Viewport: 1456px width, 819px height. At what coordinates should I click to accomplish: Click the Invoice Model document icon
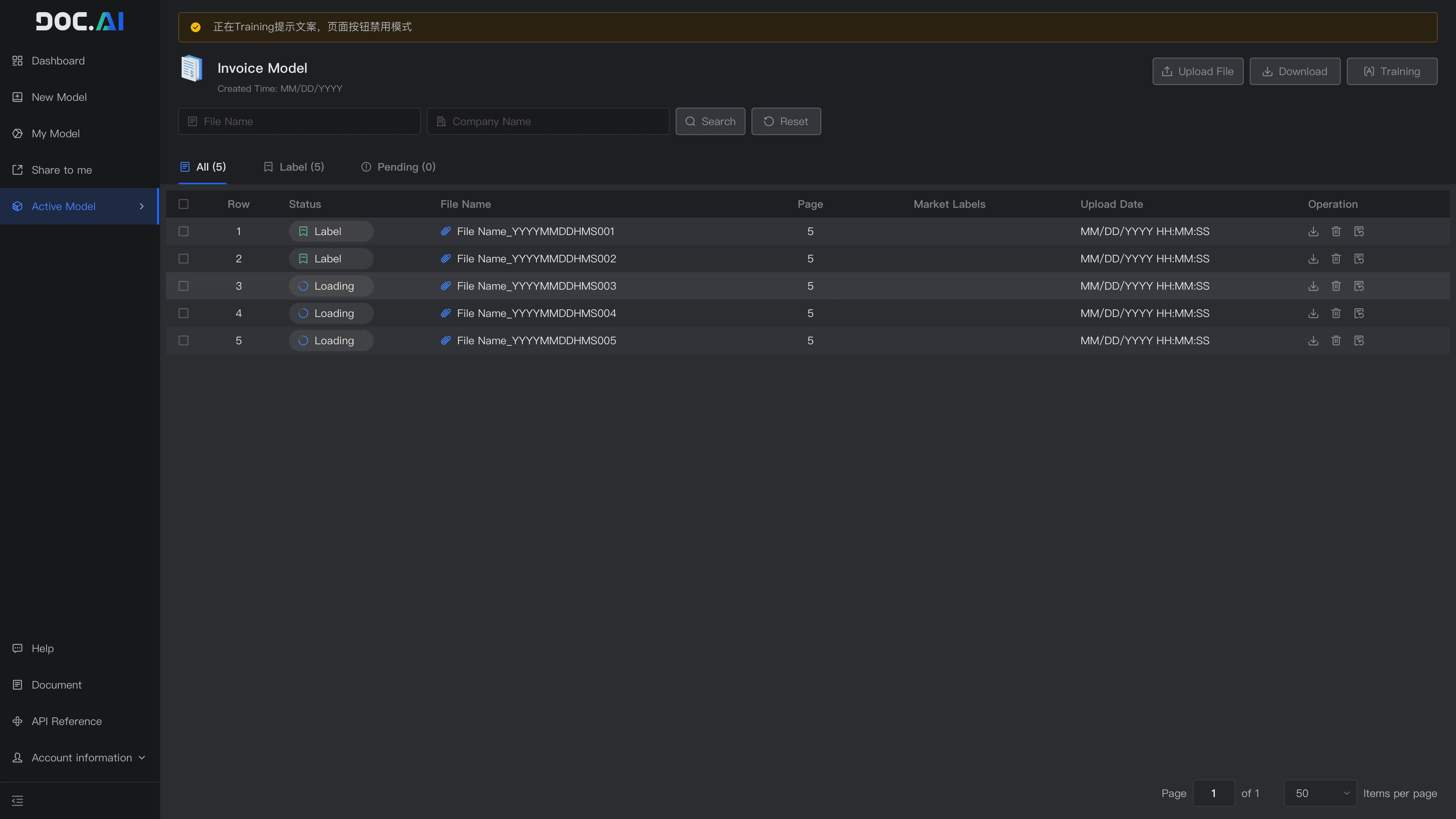(191, 68)
